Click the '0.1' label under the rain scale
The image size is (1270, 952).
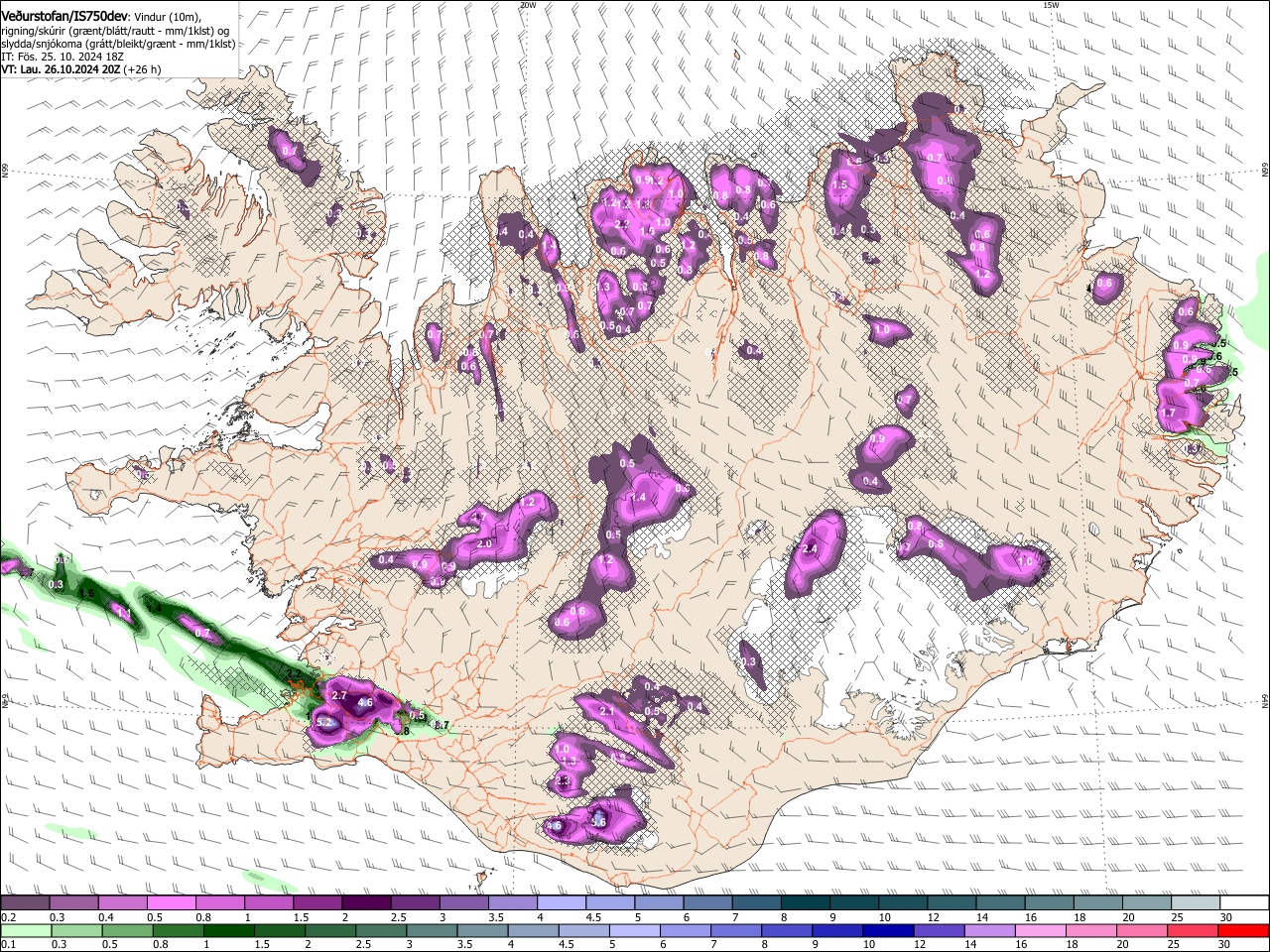pyautogui.click(x=8, y=943)
